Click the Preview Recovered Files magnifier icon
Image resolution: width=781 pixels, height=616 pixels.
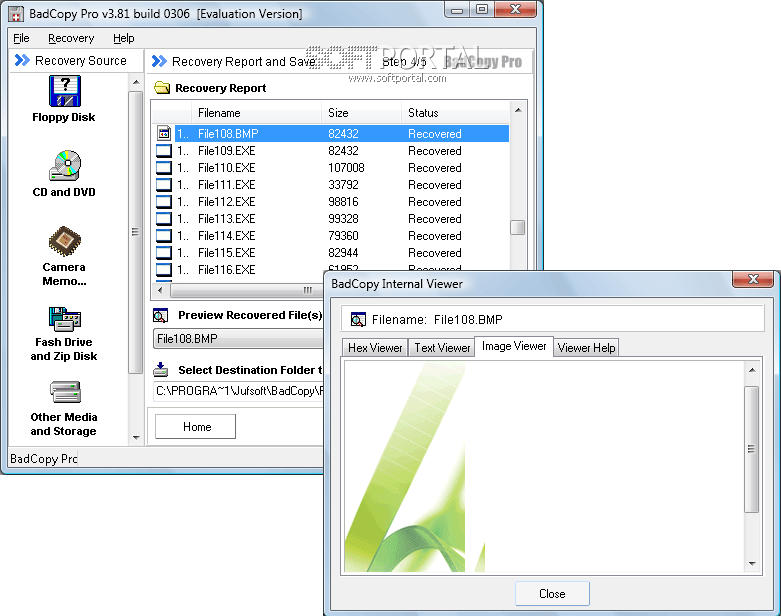pyautogui.click(x=160, y=315)
